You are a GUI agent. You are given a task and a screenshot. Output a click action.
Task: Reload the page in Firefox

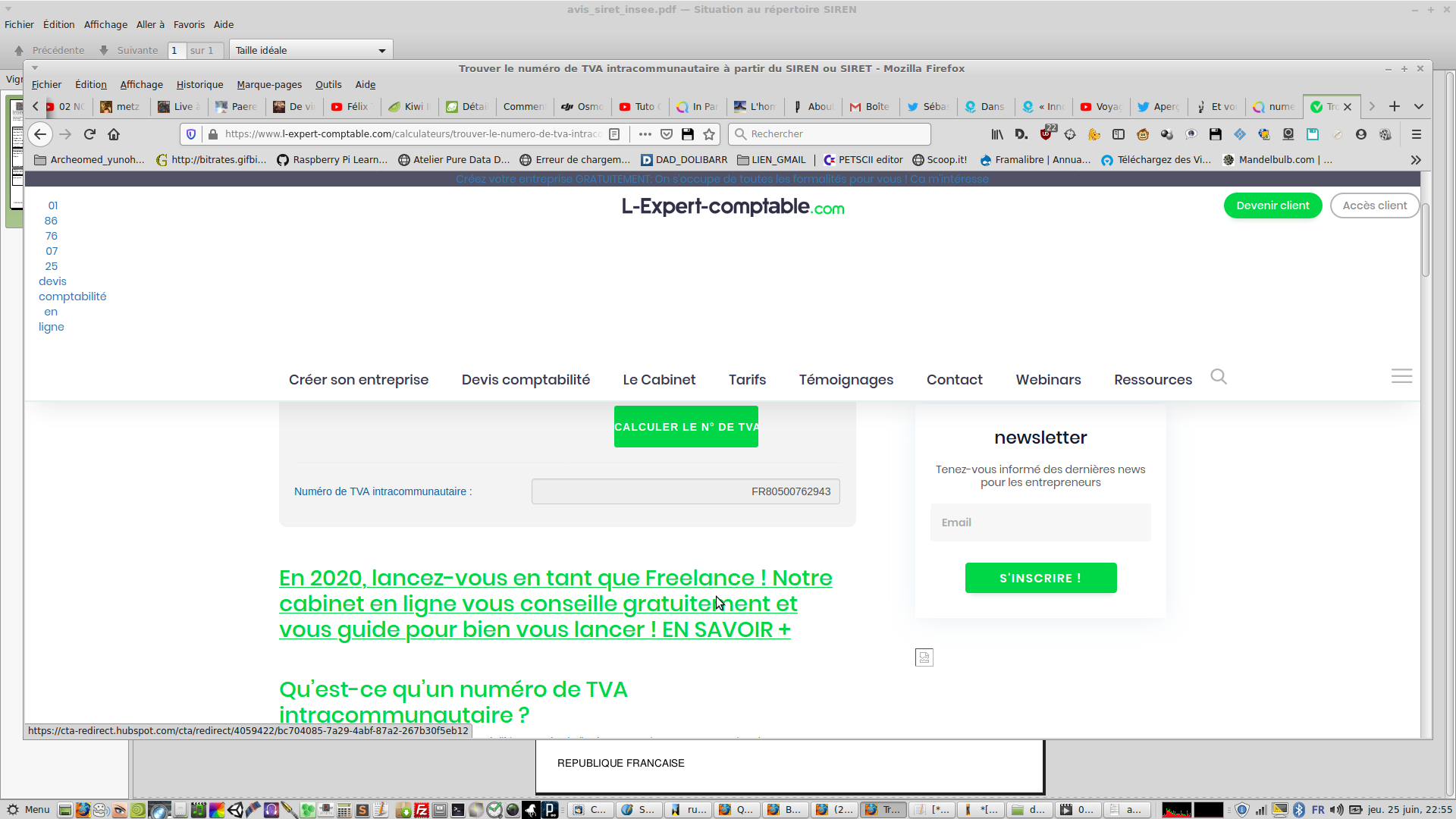pyautogui.click(x=89, y=134)
